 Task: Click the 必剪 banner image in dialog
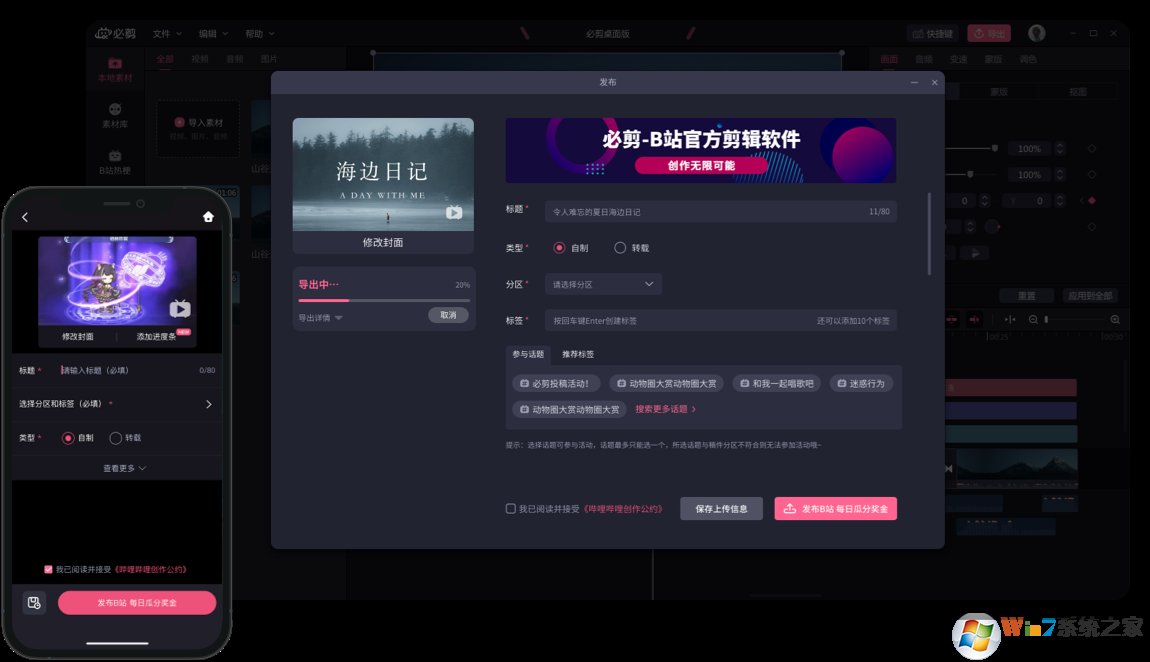[x=700, y=150]
